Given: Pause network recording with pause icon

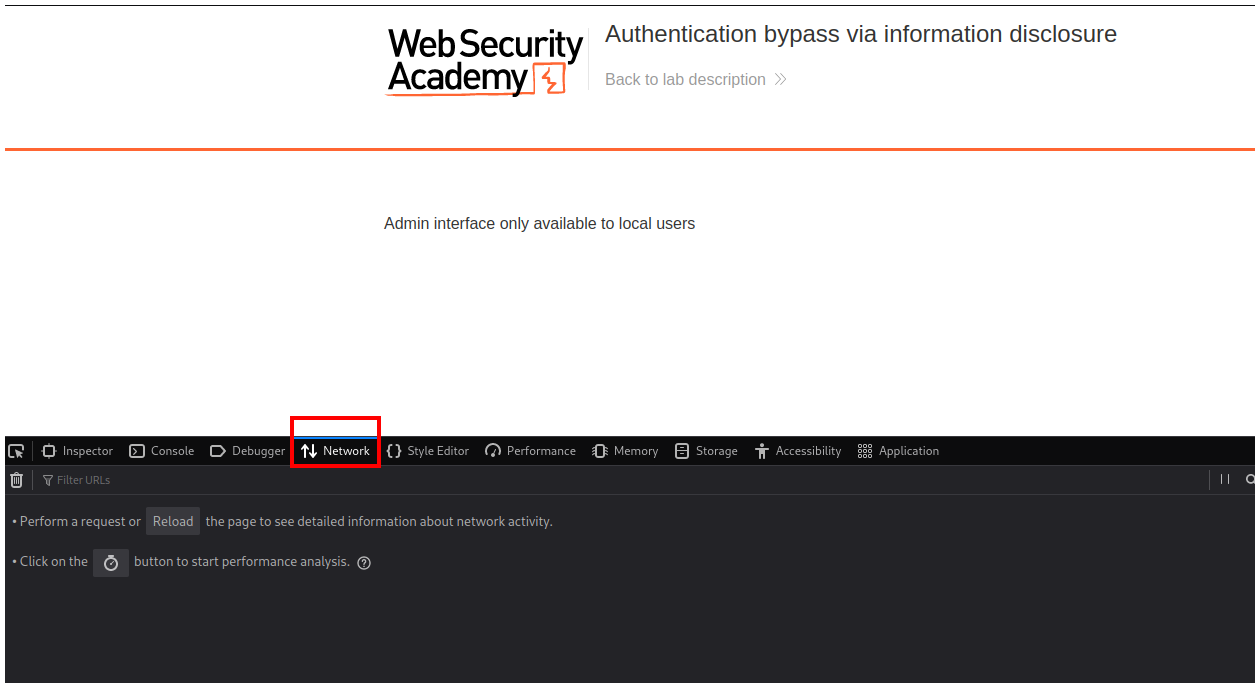Looking at the screenshot, I should 1225,480.
